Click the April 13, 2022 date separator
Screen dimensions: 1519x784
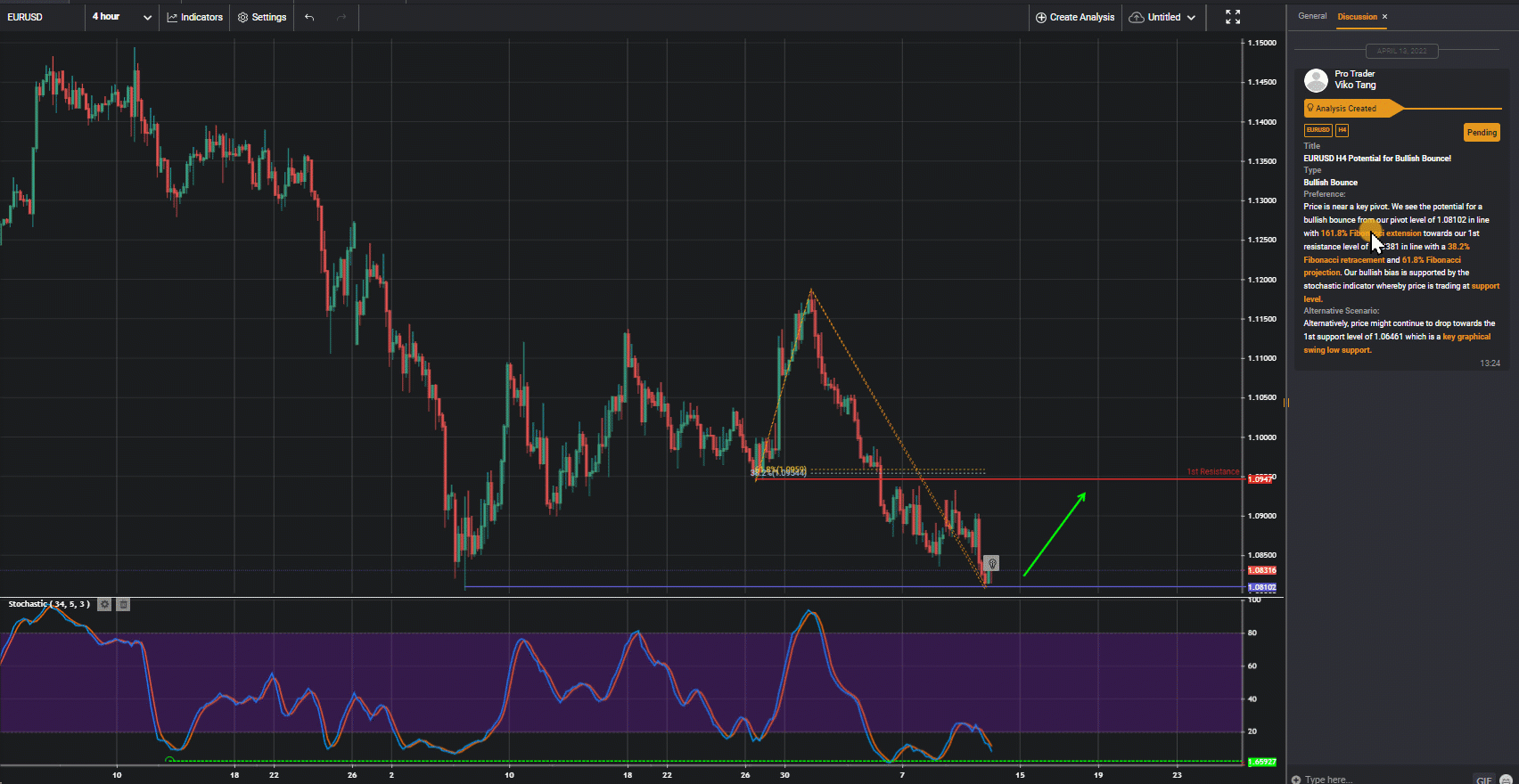pos(1401,51)
